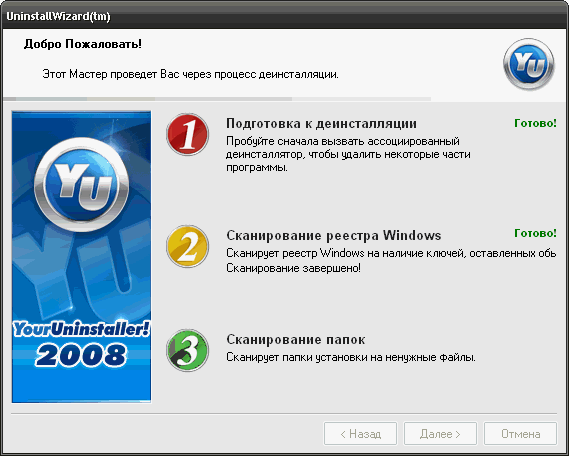Click description Пробуйте сначала вызвать ассоциированный
The width and height of the screenshot is (569, 456).
(x=343, y=141)
